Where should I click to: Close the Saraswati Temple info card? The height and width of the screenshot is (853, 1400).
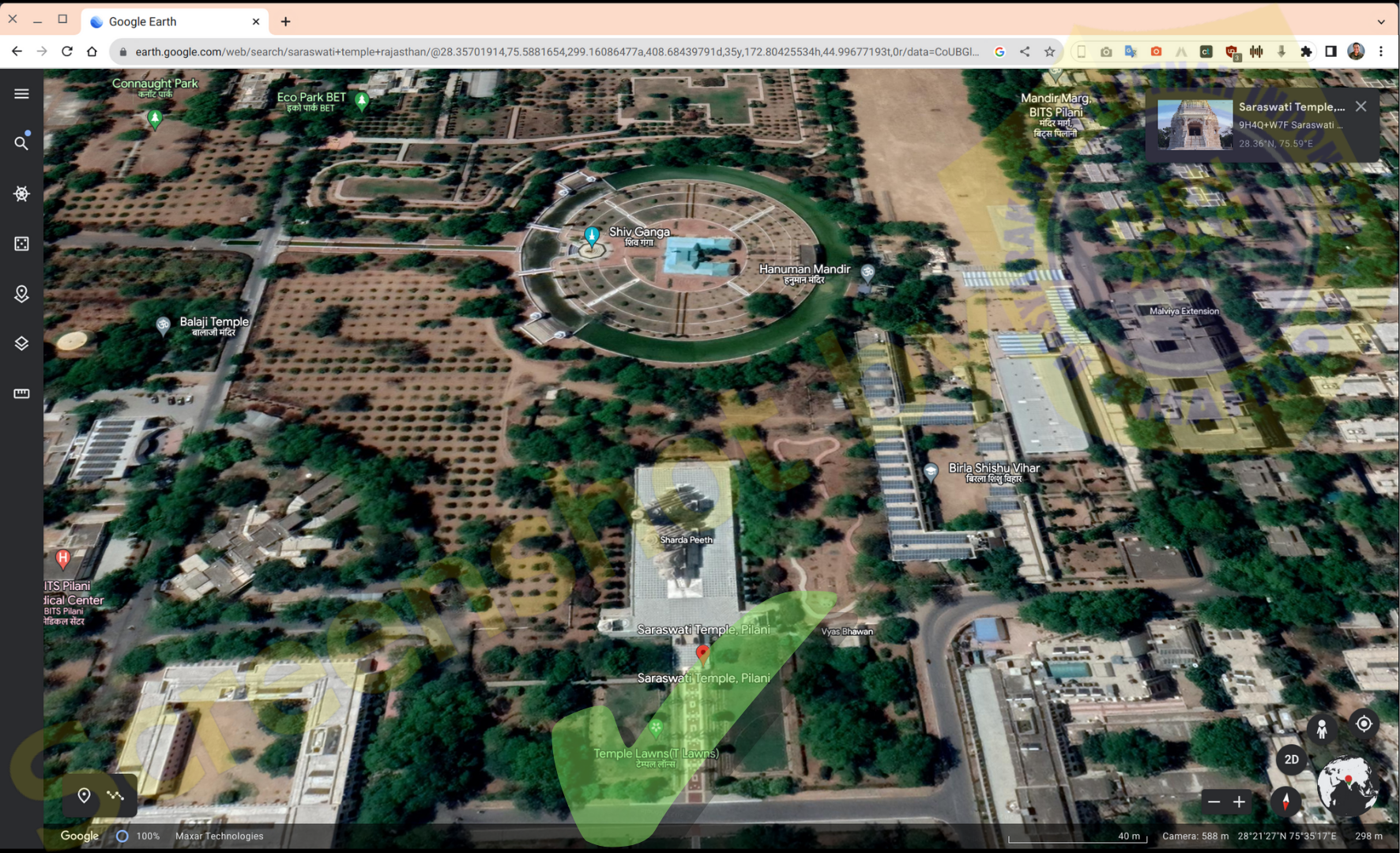1360,107
